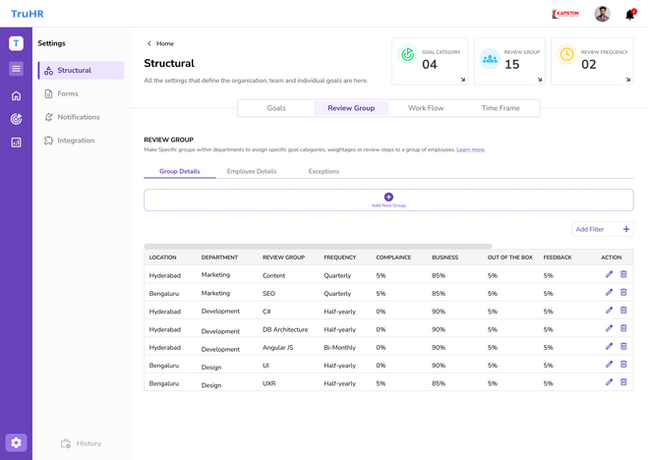Click the horizontal scrollbar above the table
This screenshot has width=648, height=460.
(x=318, y=245)
